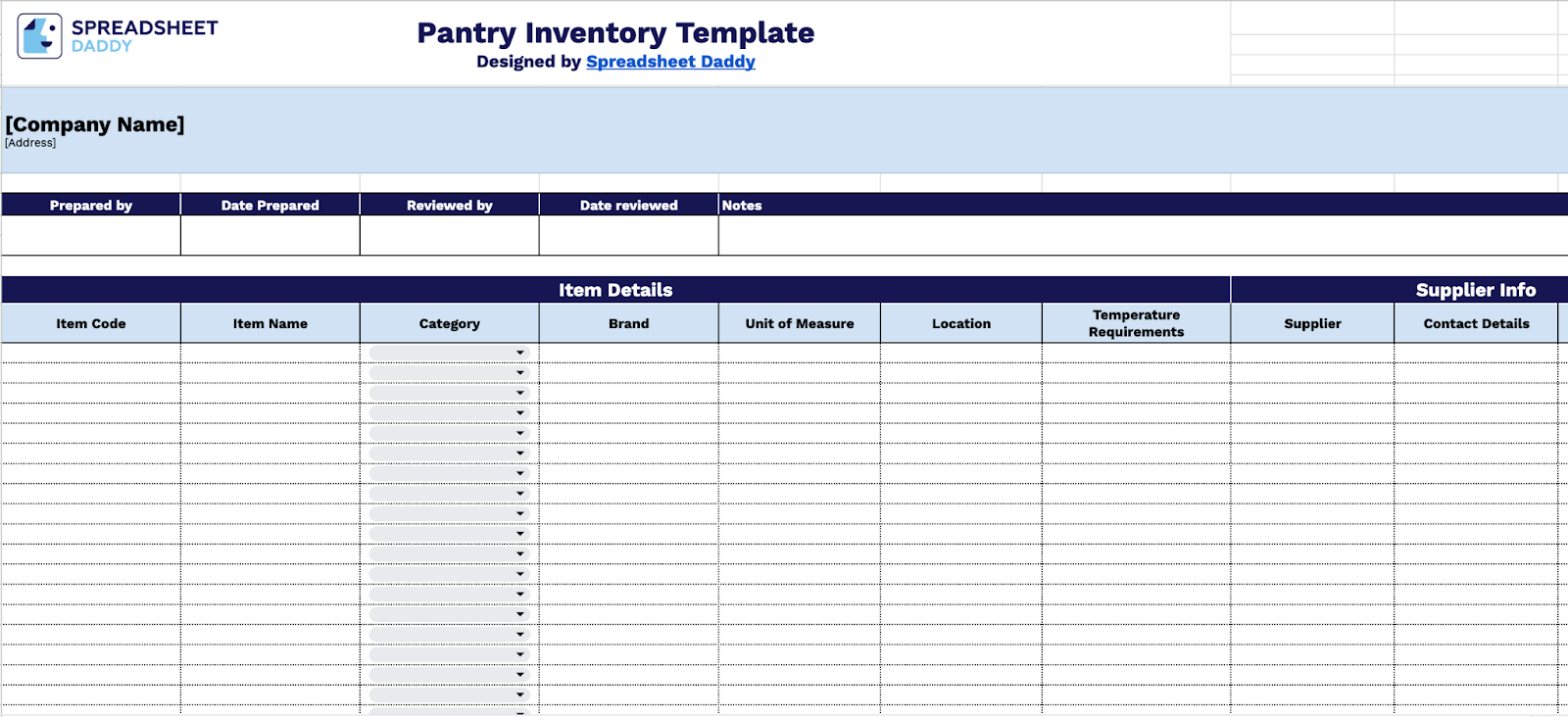Screen dimensions: 1568x717
Task: Click the Temperature Requirements column header
Action: tap(1136, 323)
